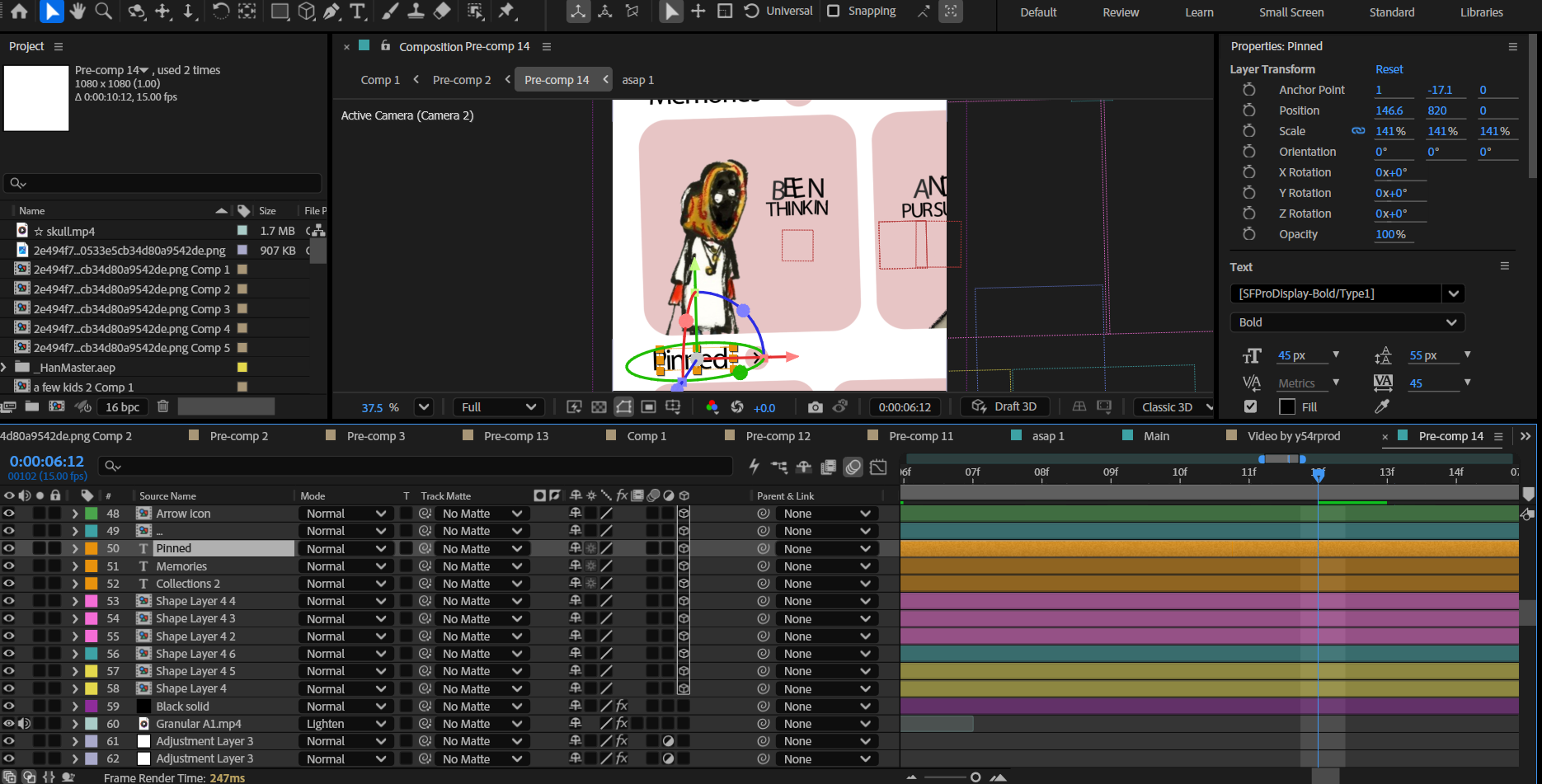Select the Horizontal Type tool
1542x784 pixels.
[x=357, y=12]
